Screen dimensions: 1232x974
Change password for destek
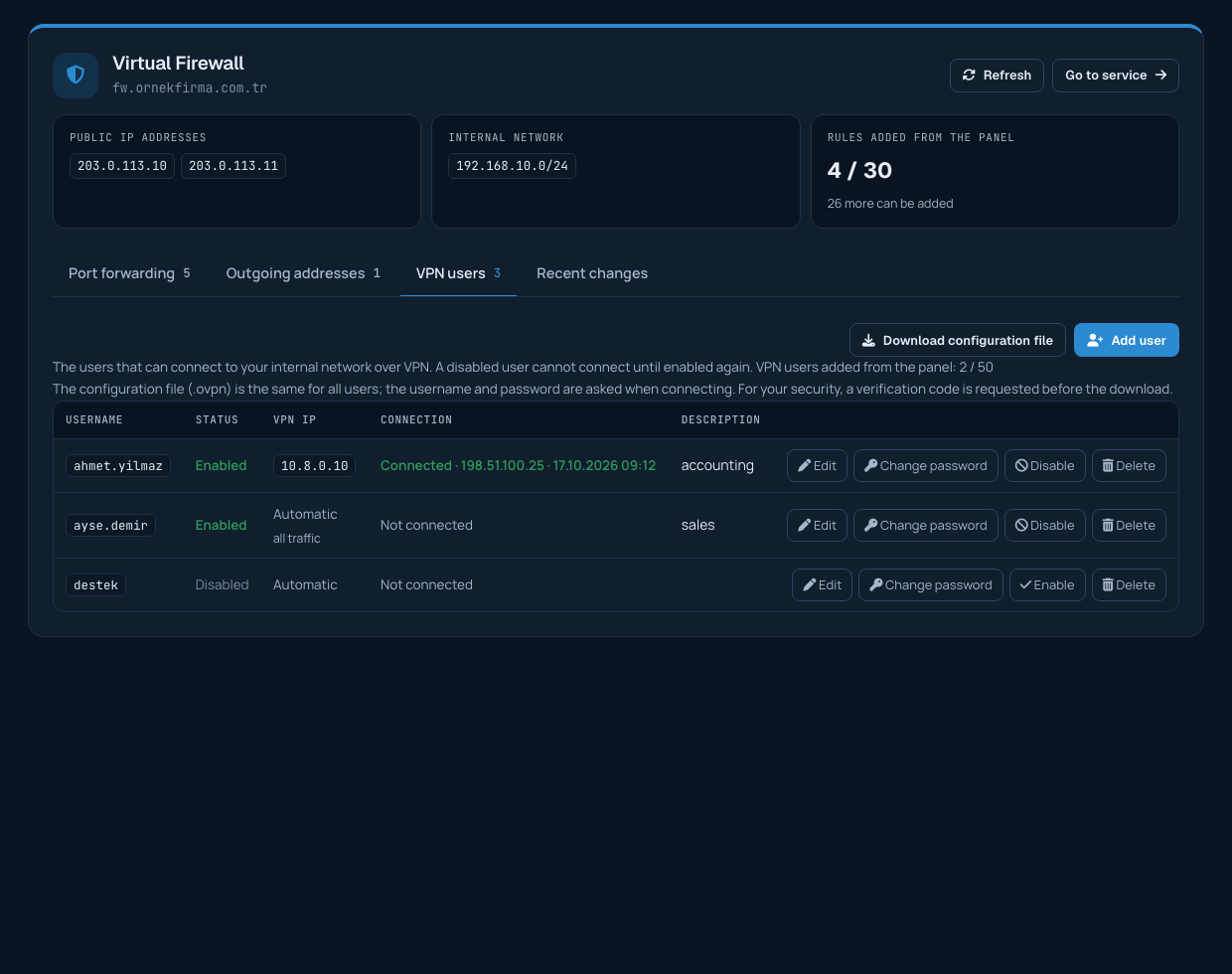[x=931, y=585]
